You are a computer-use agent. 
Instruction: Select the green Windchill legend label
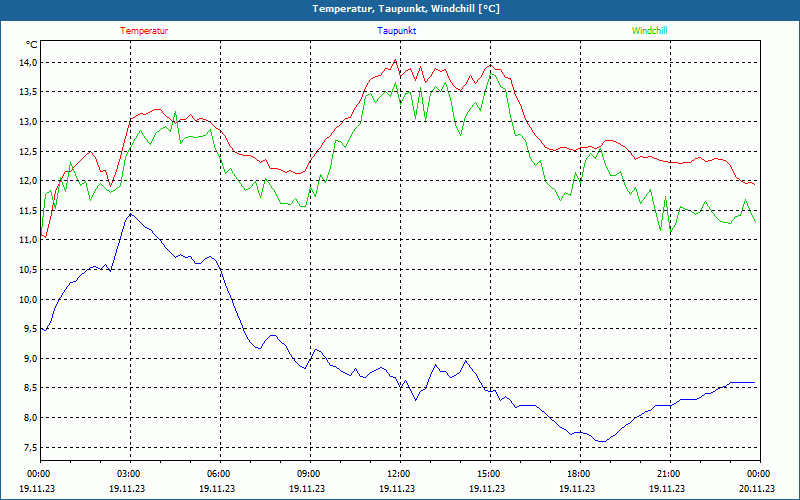[649, 31]
